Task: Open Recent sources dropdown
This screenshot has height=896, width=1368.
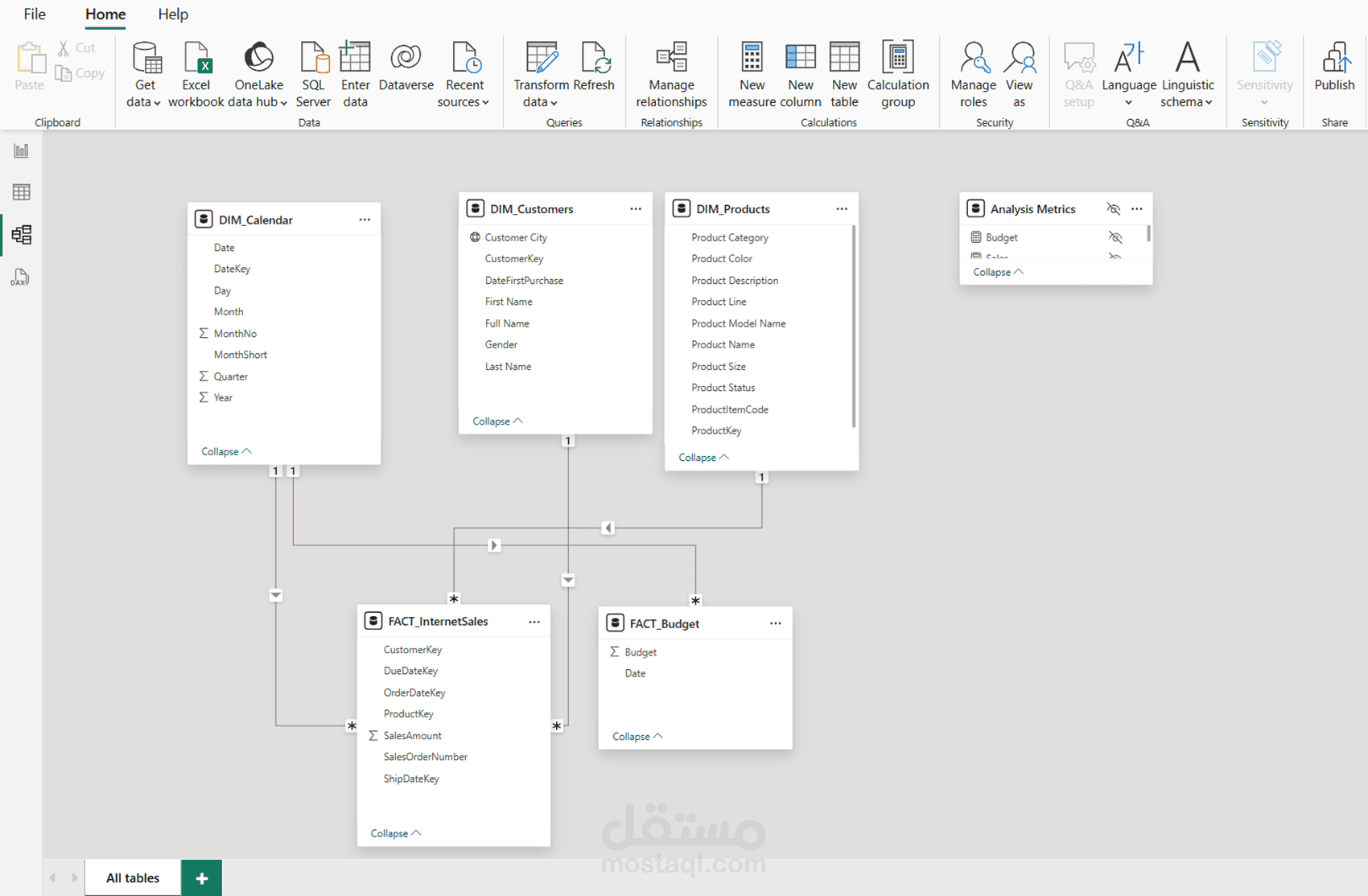Action: (x=464, y=75)
